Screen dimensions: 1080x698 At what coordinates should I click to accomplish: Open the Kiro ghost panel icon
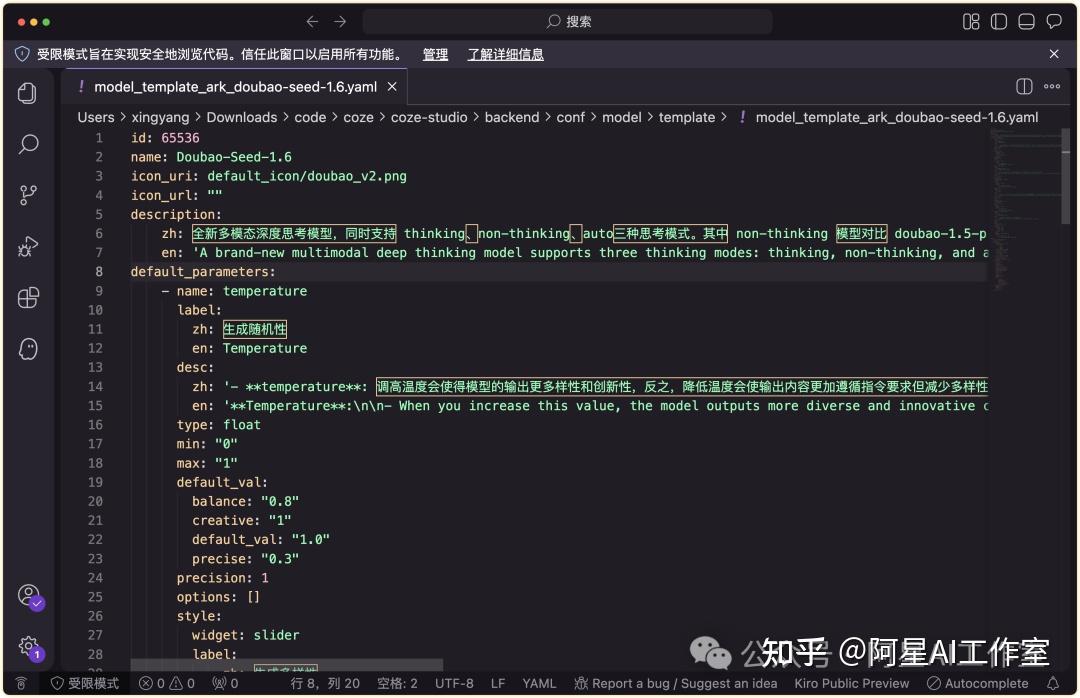[x=28, y=349]
